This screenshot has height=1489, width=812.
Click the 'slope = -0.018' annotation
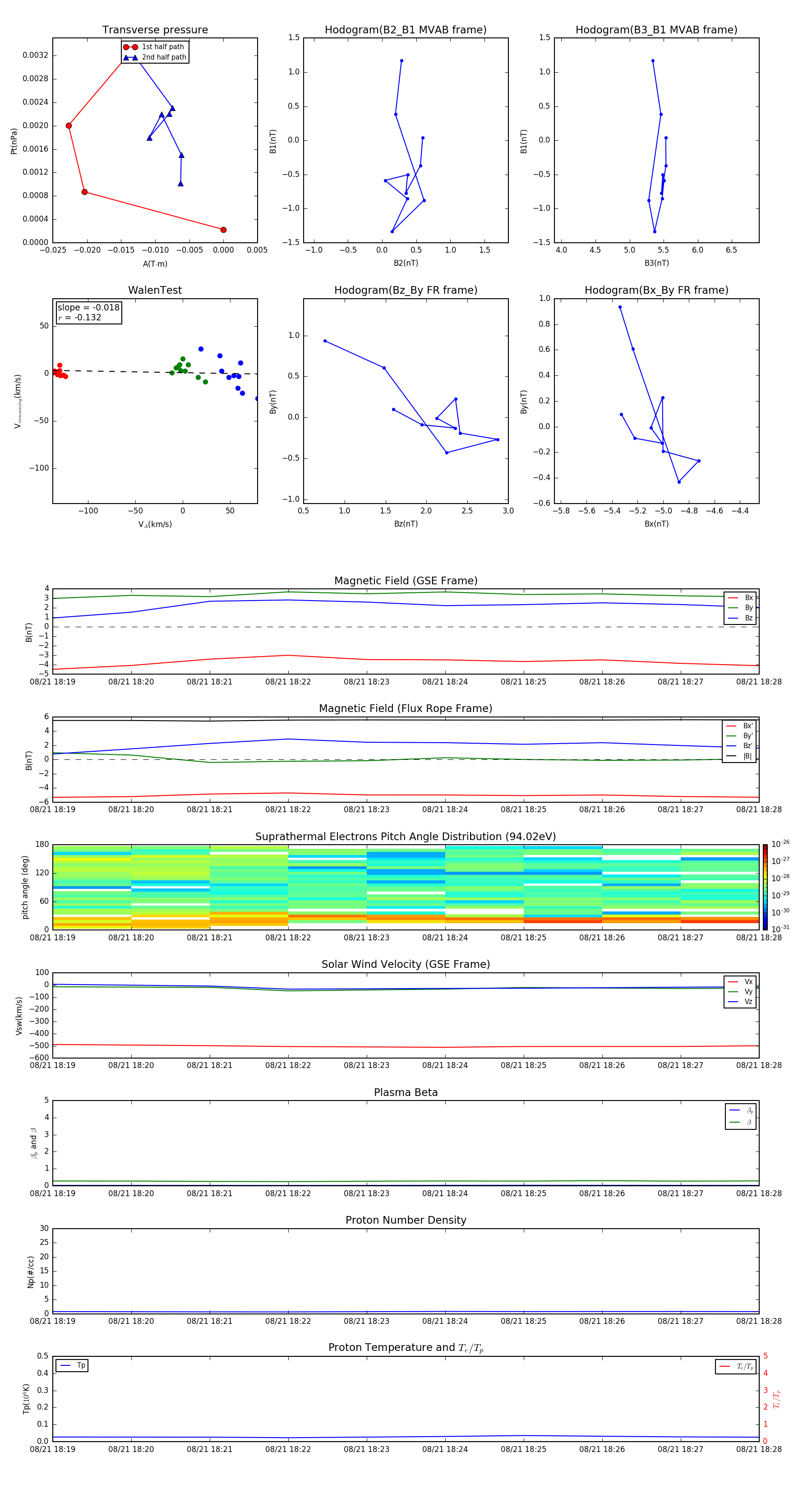(88, 308)
